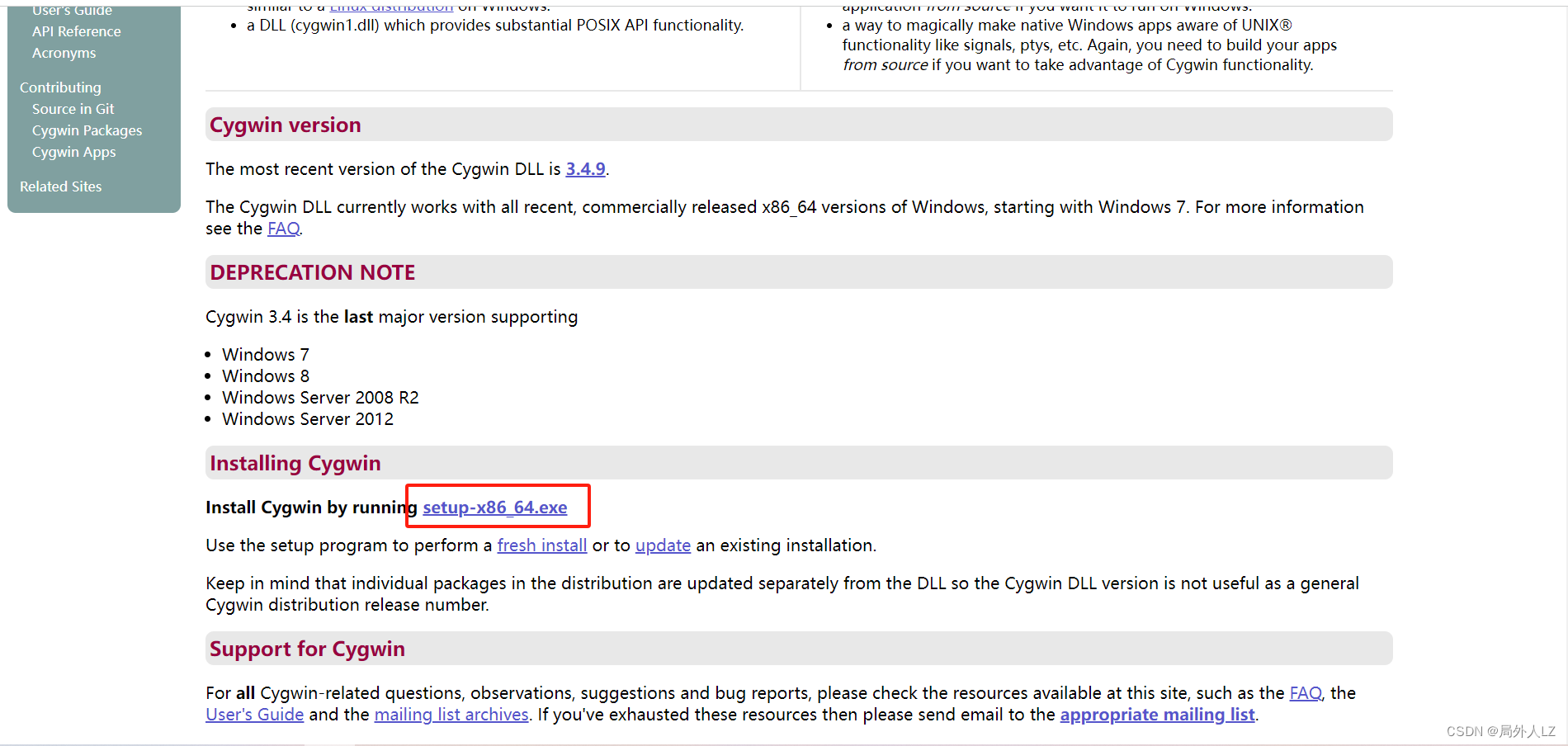Open the update link
Image resolution: width=1568 pixels, height=746 pixels.
663,545
